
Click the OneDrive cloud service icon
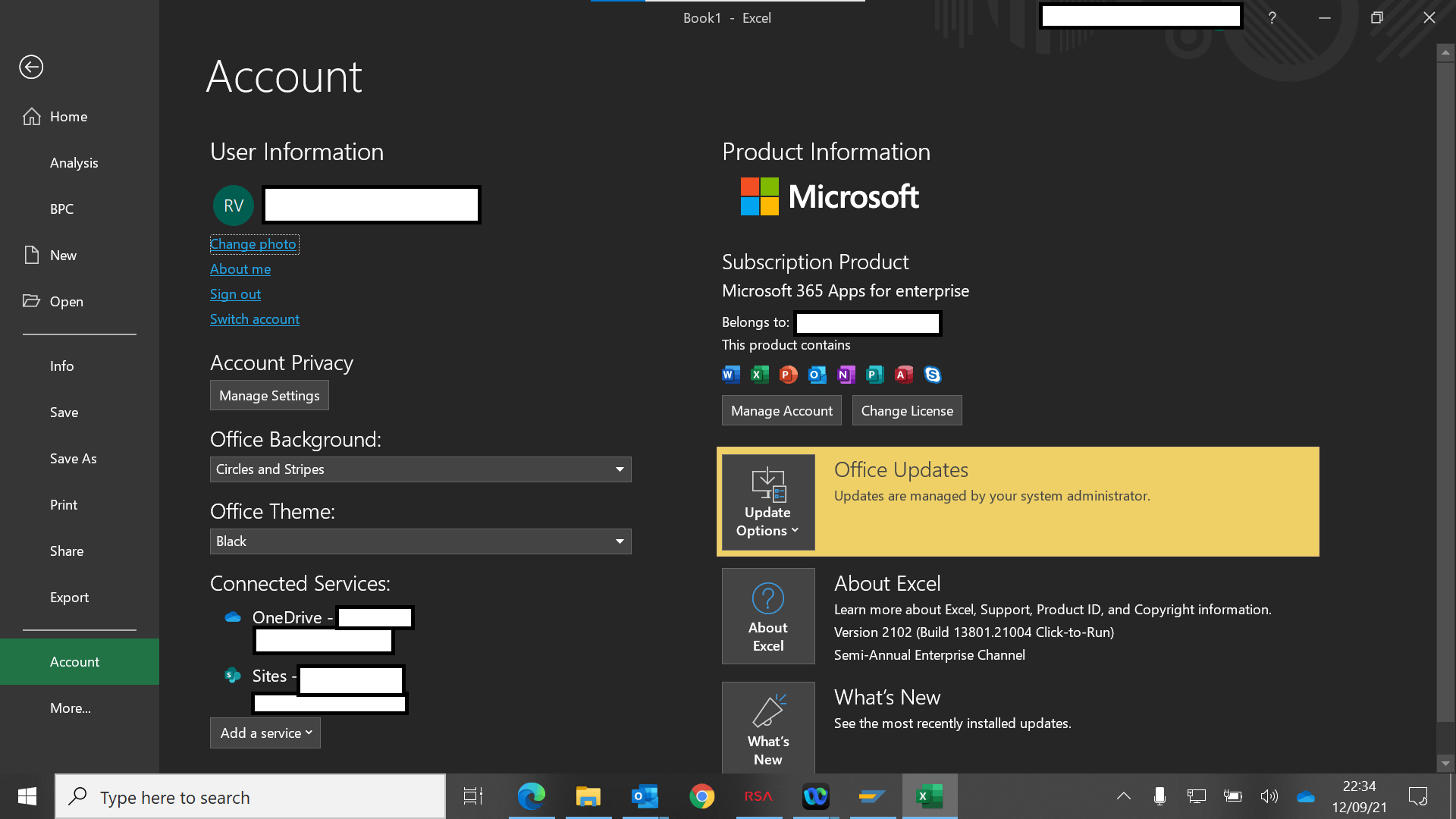[x=233, y=617]
